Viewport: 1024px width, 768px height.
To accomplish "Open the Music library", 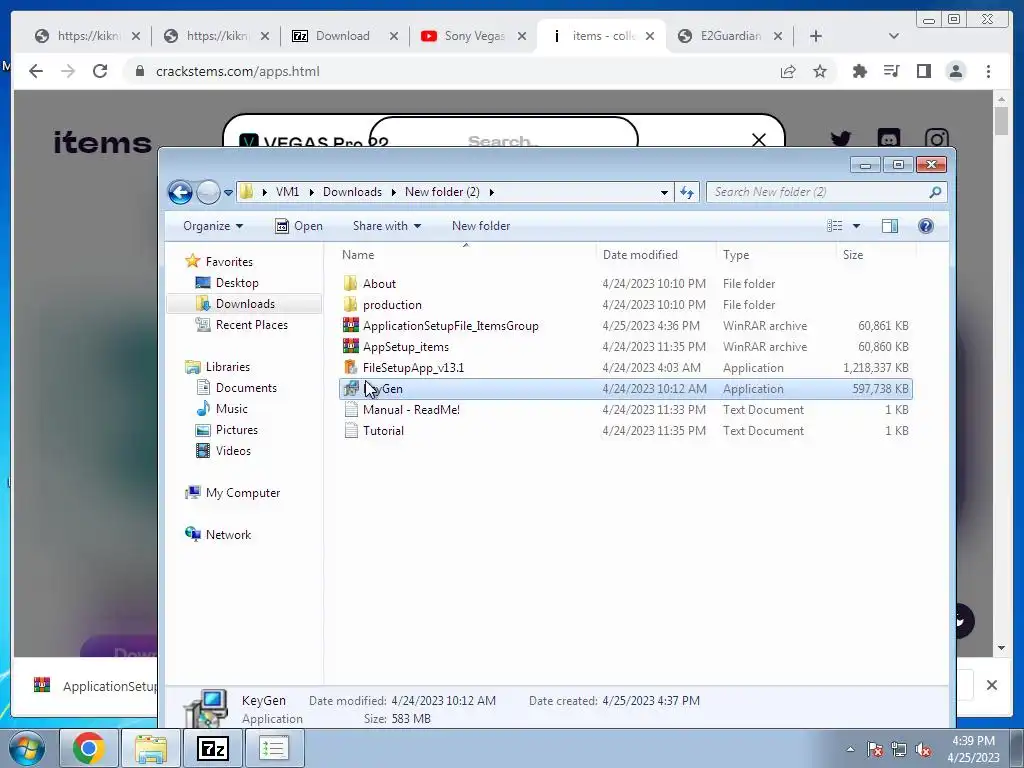I will pos(231,409).
